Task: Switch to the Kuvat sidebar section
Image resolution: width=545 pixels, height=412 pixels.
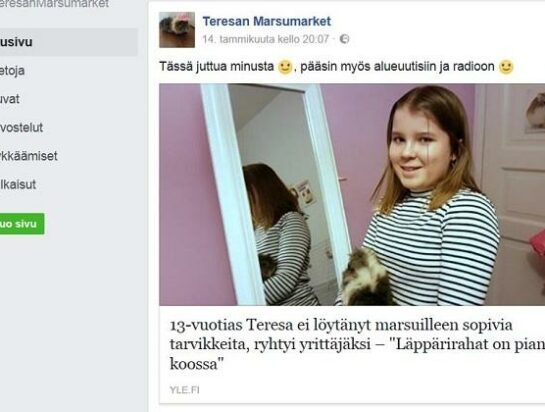Action: [x=10, y=99]
